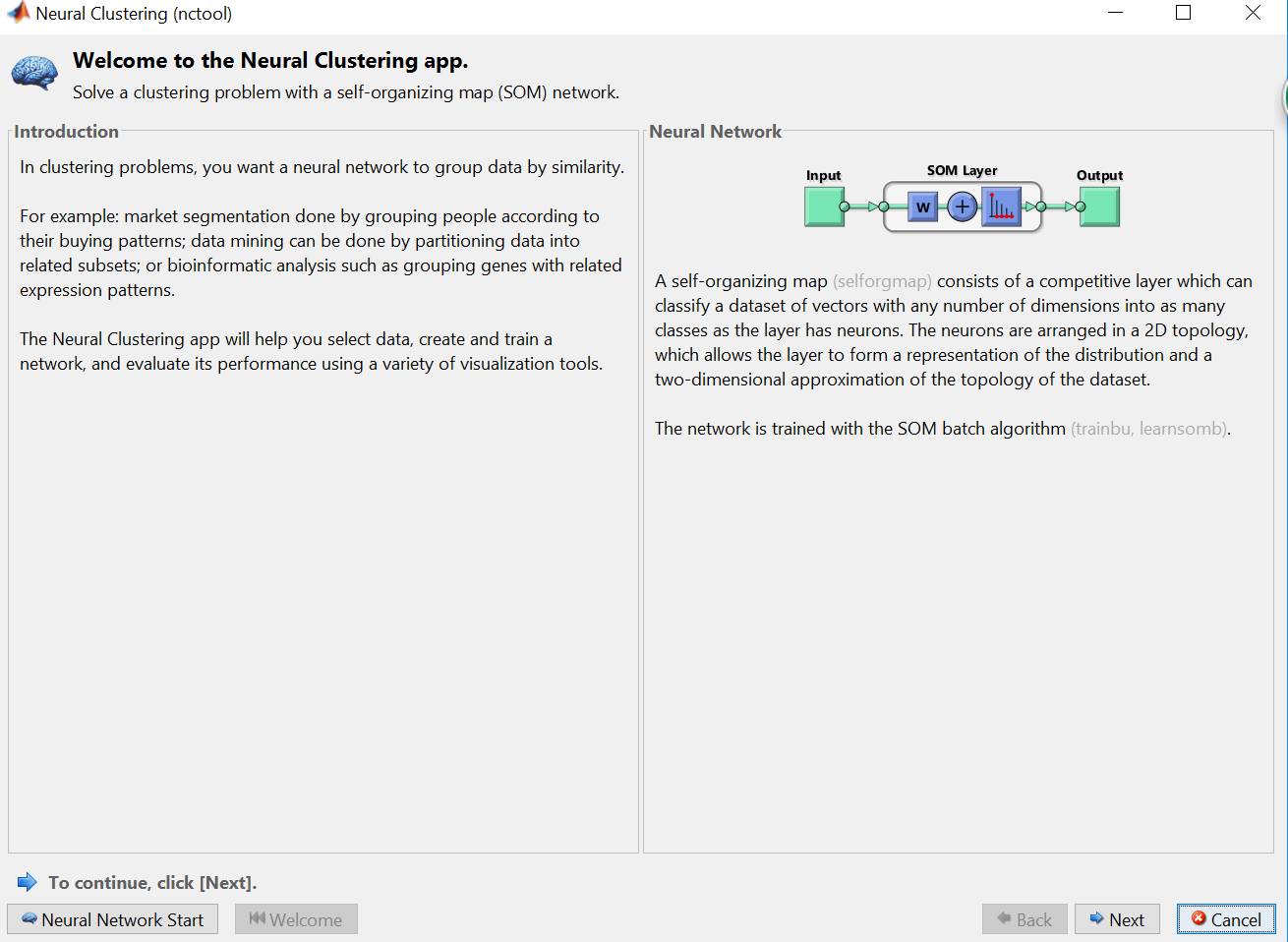Click the 'SOM Layer' label in the diagram
The width and height of the screenshot is (1288, 942).
click(x=962, y=170)
